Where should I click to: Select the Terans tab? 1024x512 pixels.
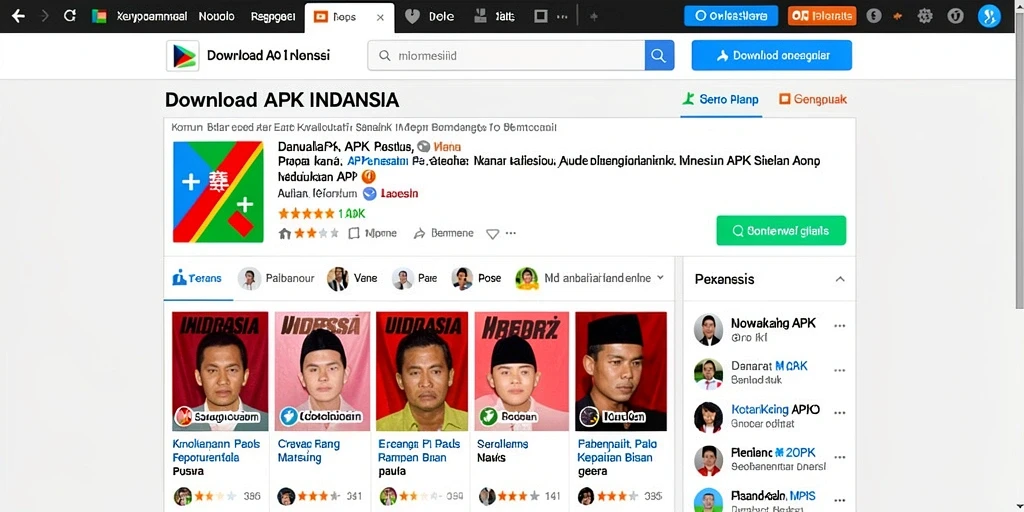coord(198,279)
